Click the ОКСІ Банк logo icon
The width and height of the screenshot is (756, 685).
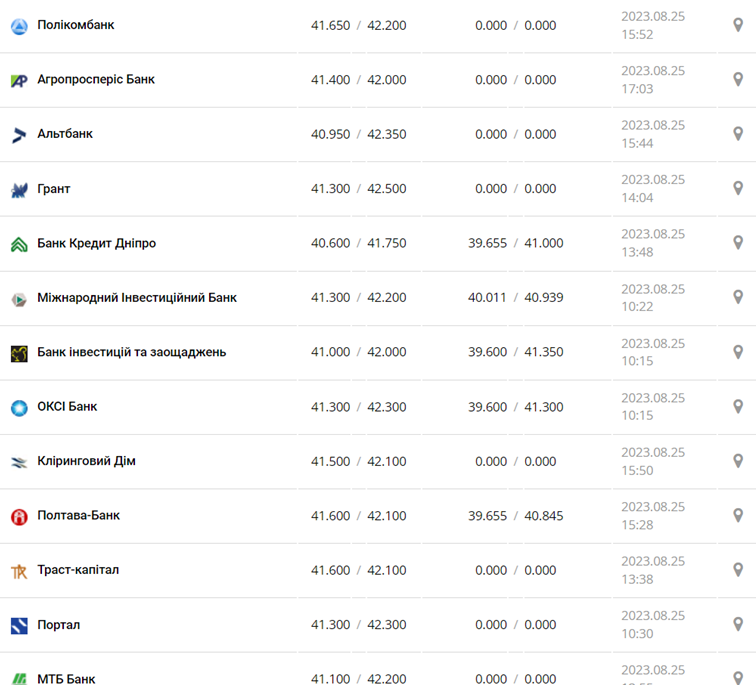click(19, 408)
